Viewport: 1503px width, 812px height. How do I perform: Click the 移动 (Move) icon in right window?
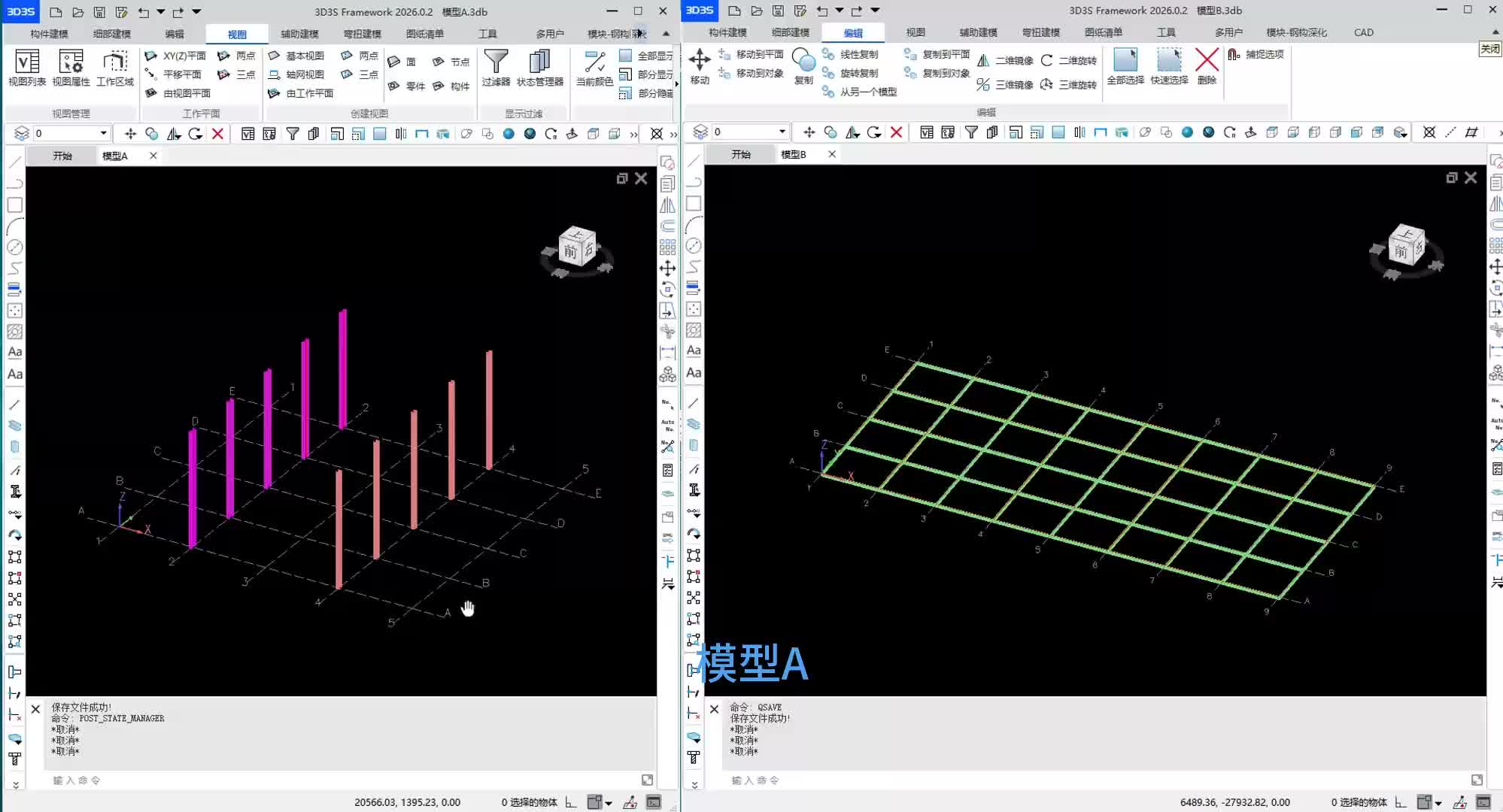(699, 61)
